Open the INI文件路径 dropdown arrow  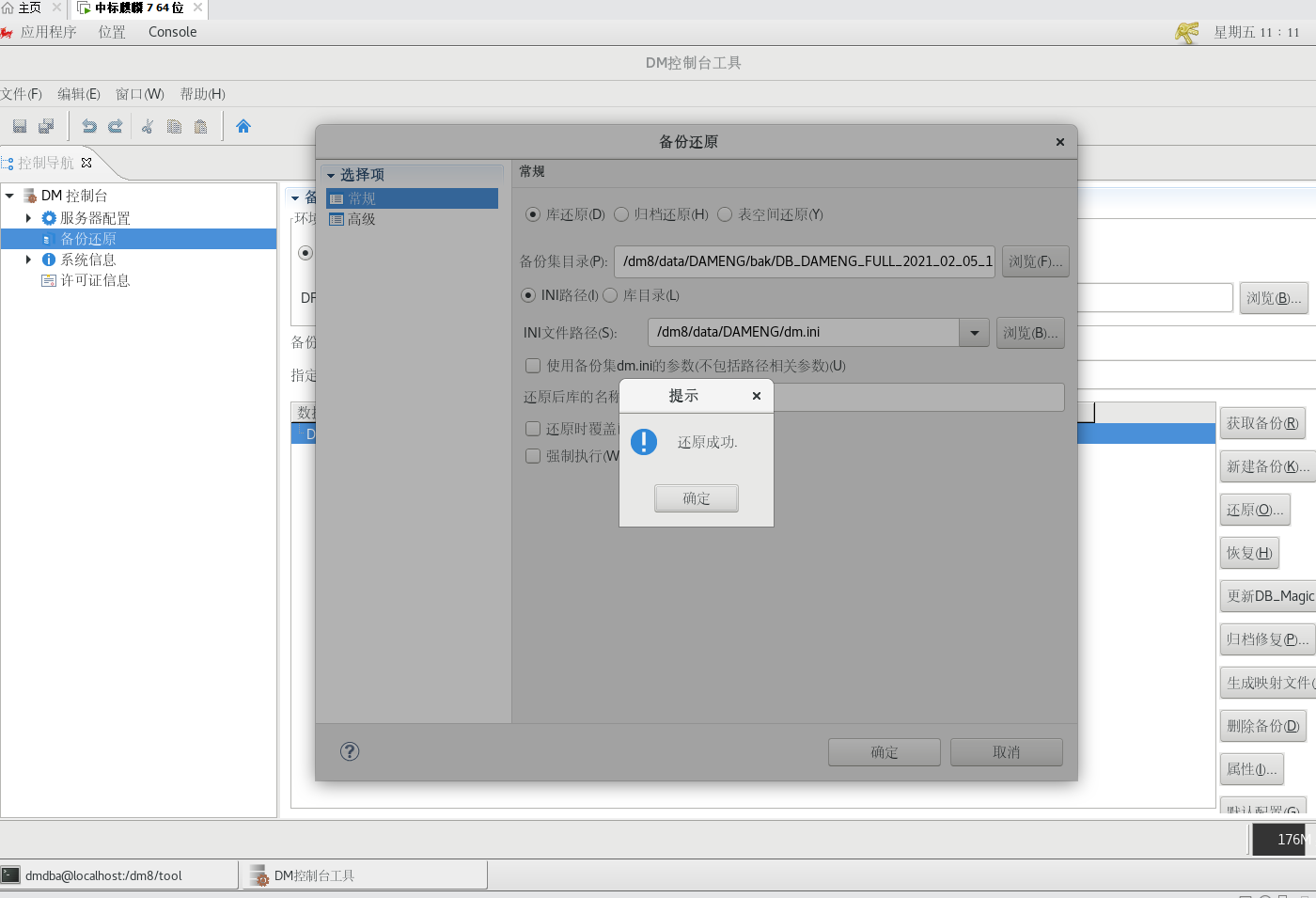974,333
